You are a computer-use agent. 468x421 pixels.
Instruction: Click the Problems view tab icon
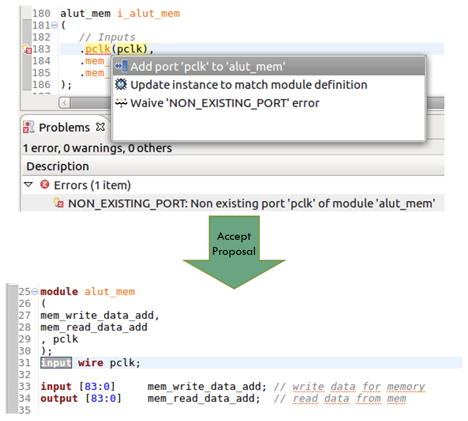click(x=29, y=127)
